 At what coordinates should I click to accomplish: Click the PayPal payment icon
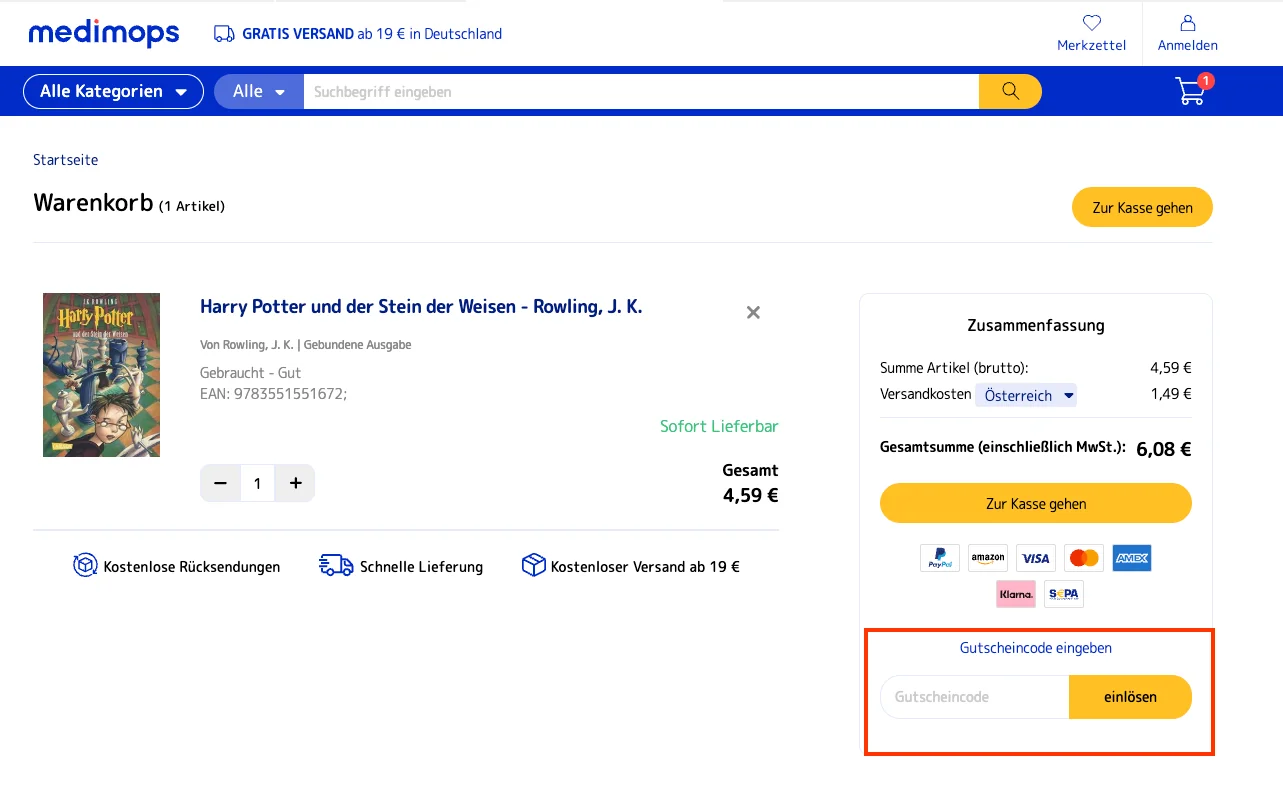pos(939,557)
